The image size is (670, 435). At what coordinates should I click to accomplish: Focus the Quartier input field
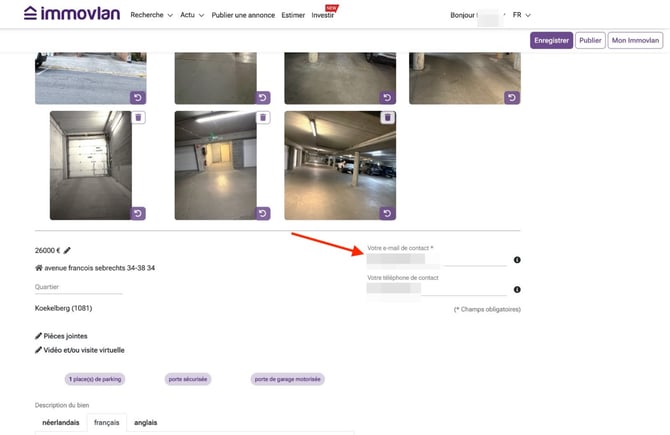(x=78, y=287)
